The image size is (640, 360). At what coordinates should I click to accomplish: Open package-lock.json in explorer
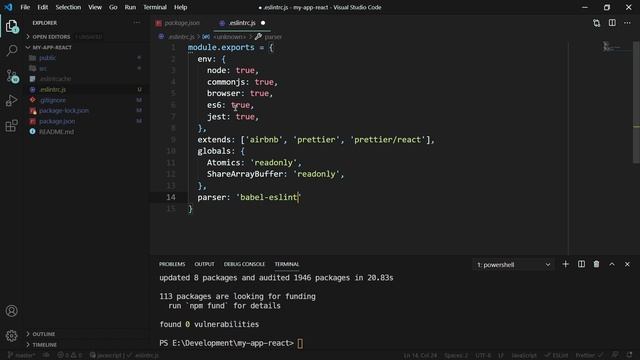click(86, 111)
